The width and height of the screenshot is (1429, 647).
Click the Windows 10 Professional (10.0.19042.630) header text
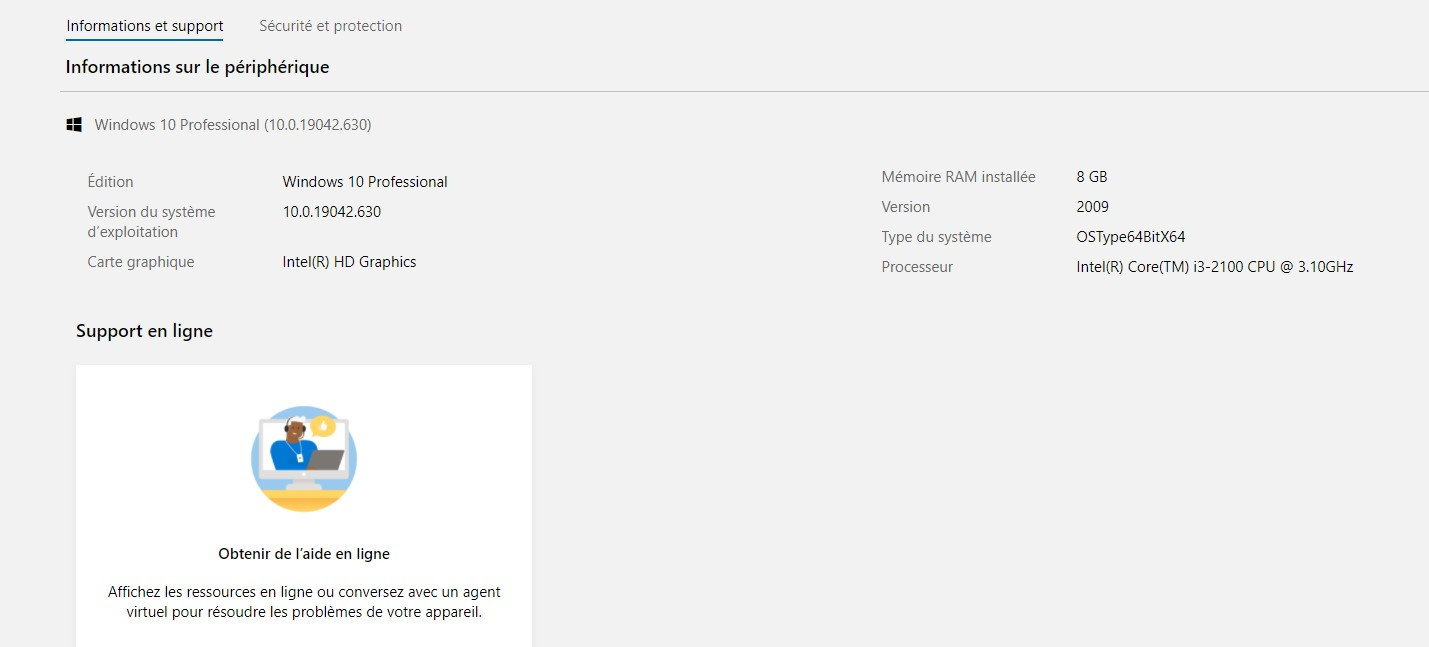click(233, 125)
